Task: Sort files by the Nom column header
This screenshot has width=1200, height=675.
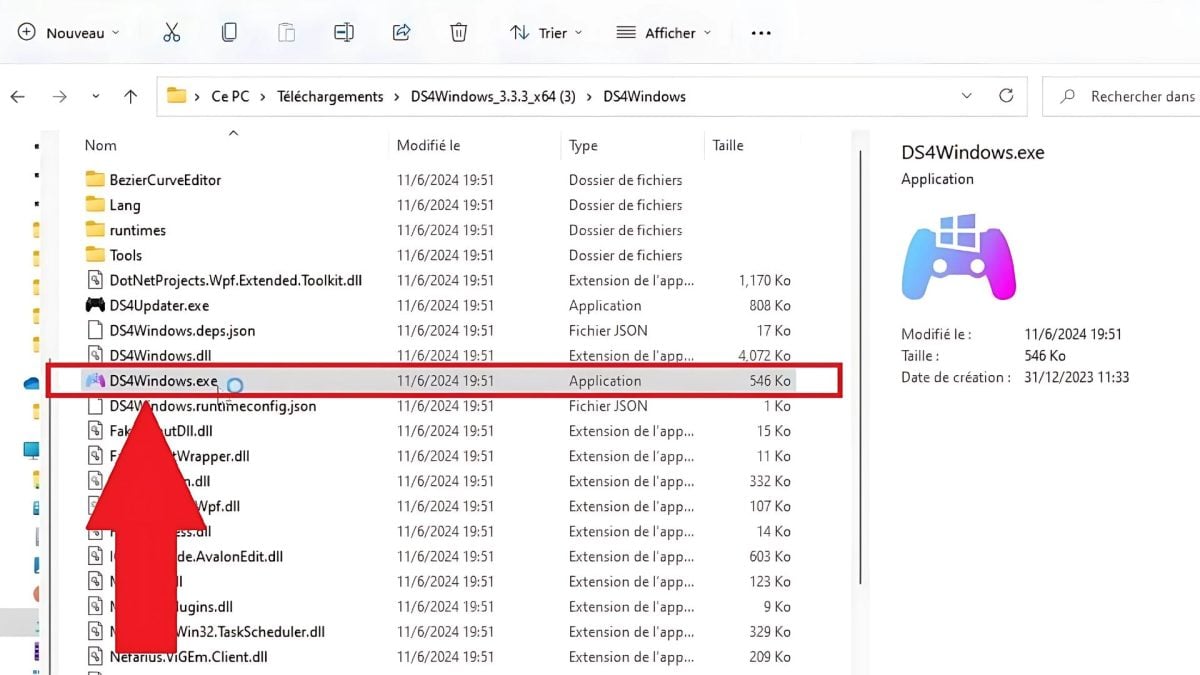Action: [x=101, y=146]
